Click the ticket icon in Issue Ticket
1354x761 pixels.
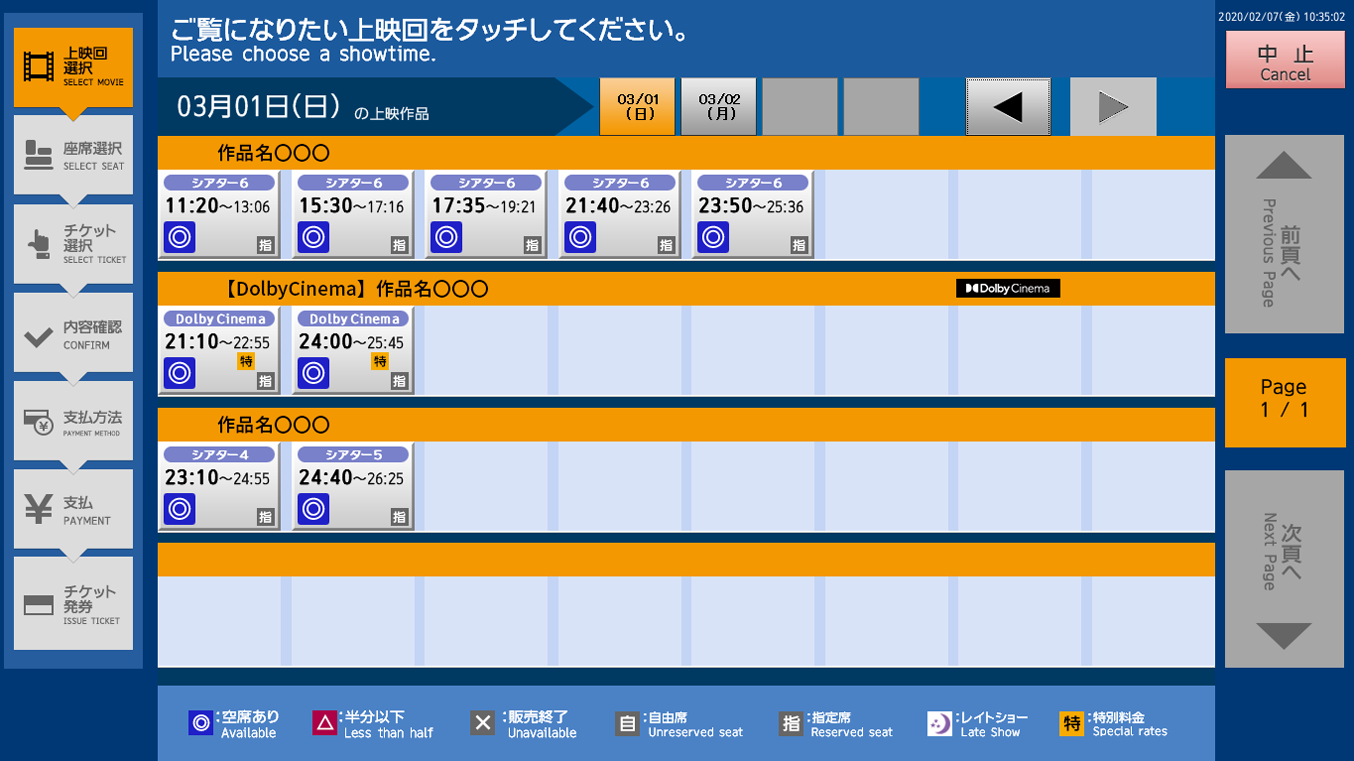[x=39, y=604]
